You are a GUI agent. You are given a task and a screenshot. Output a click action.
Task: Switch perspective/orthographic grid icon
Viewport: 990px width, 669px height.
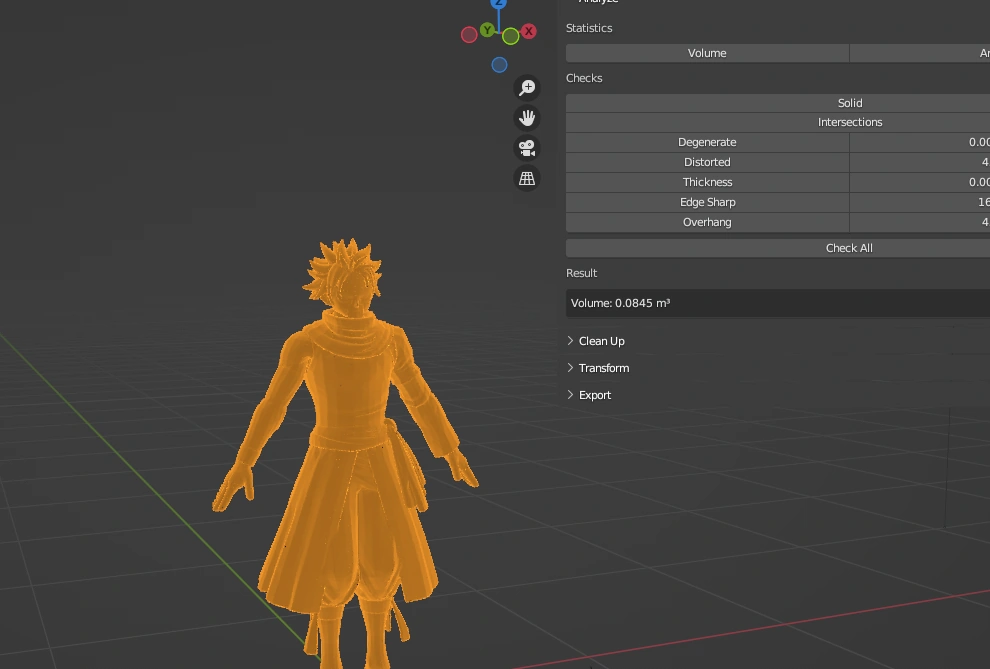coord(527,179)
